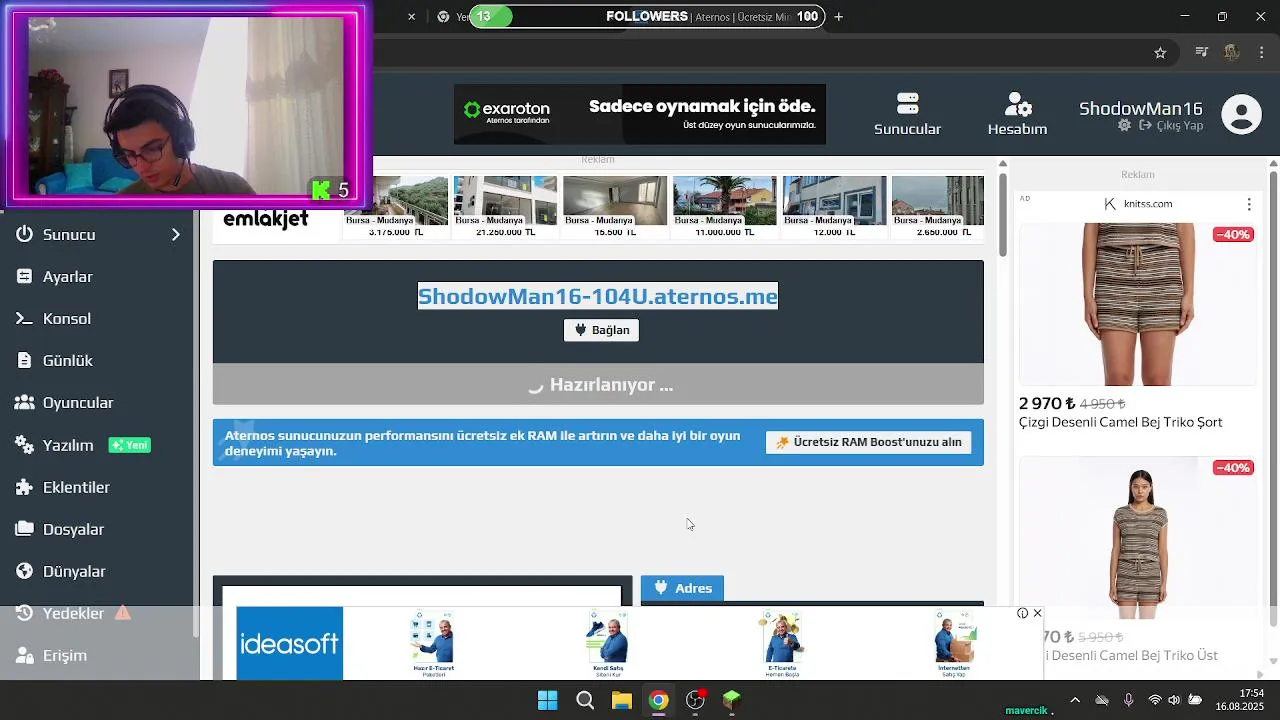Click the Hazırlanıyor status bar
1280x720 pixels.
(x=598, y=384)
